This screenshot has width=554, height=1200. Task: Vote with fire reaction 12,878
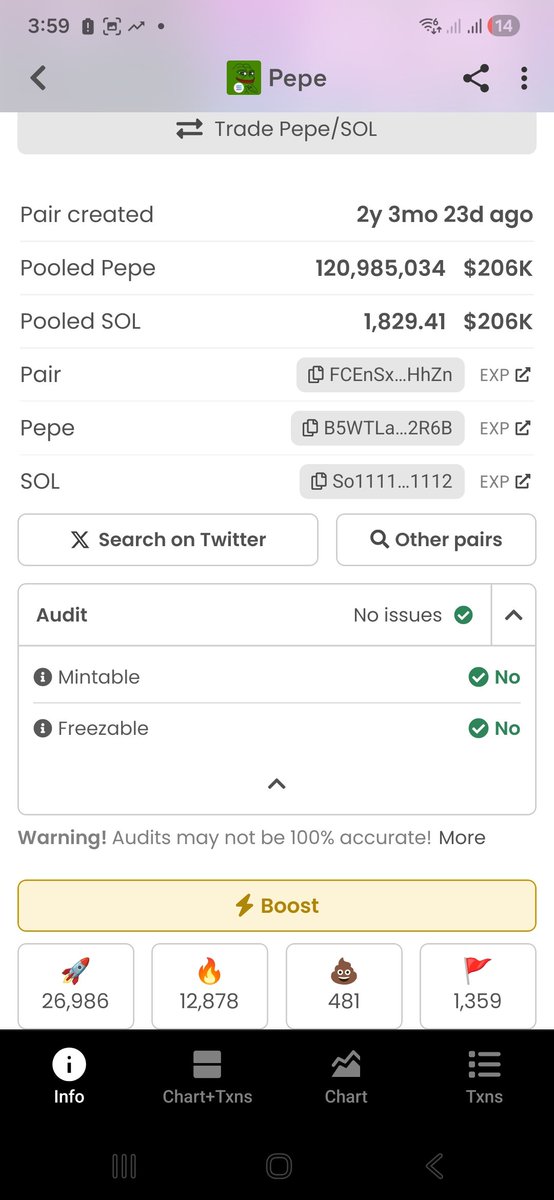pos(209,986)
